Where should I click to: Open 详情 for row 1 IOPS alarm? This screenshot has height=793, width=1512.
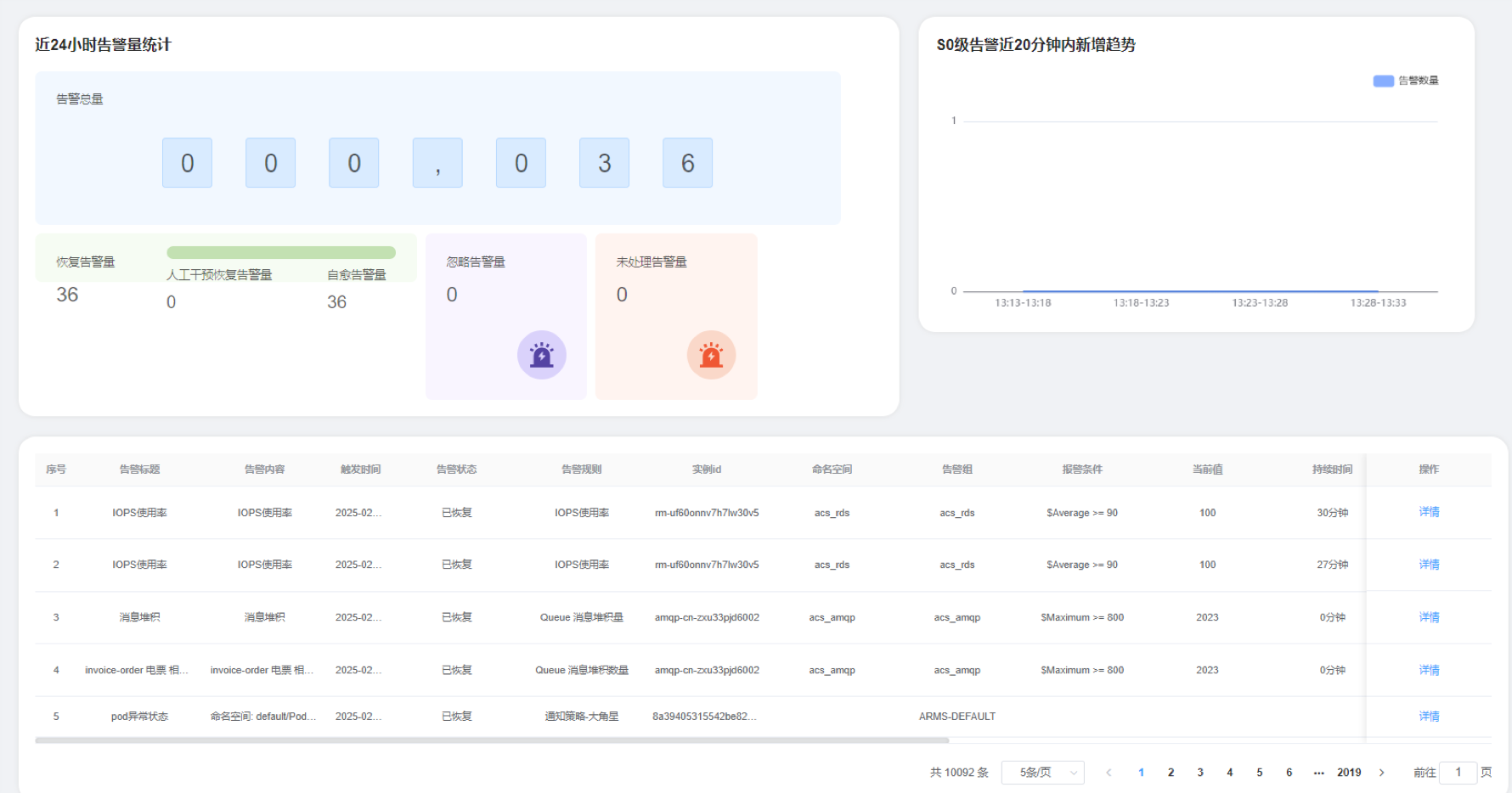pos(1429,512)
